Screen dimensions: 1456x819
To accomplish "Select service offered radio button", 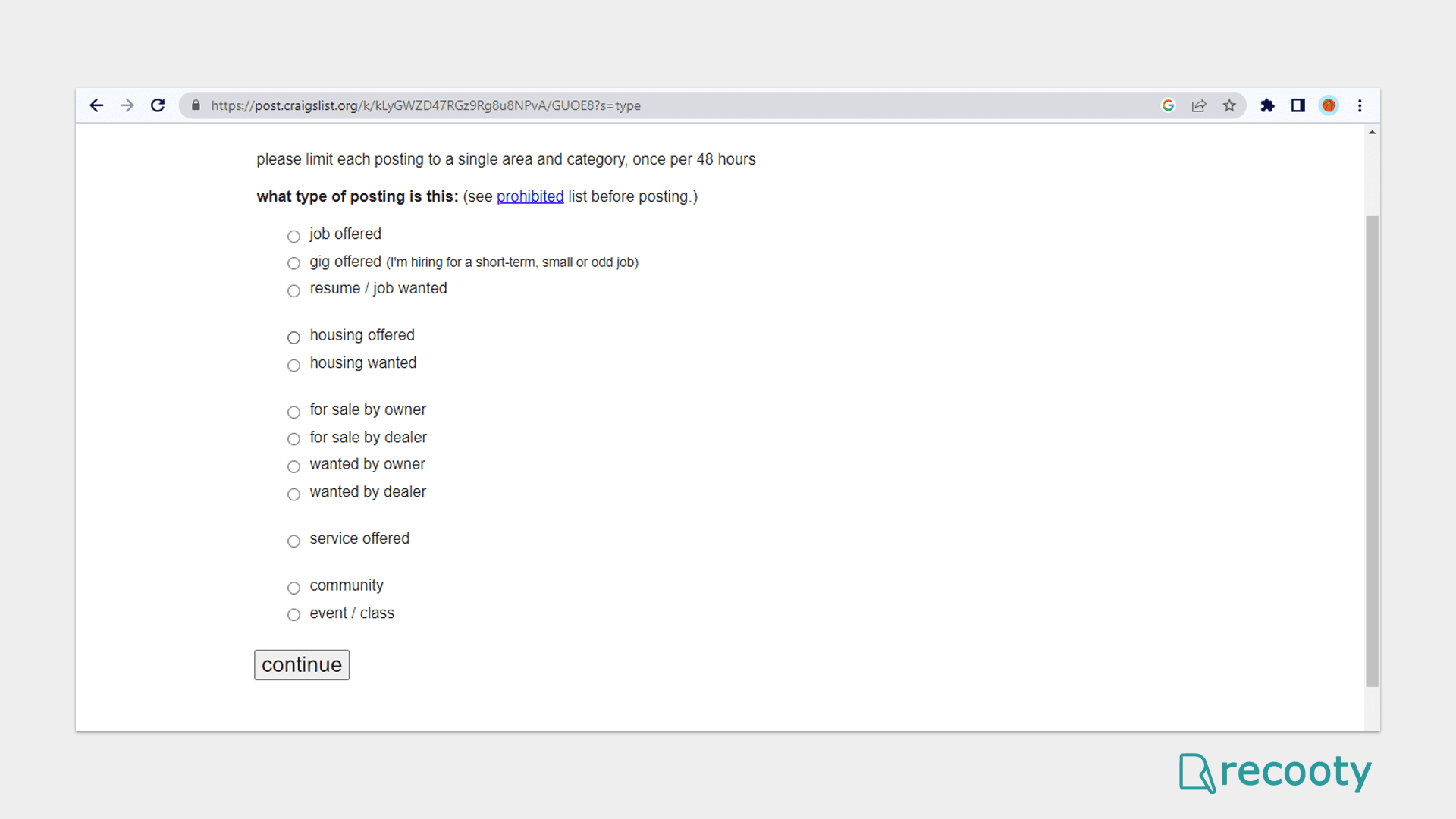I will pyautogui.click(x=293, y=541).
